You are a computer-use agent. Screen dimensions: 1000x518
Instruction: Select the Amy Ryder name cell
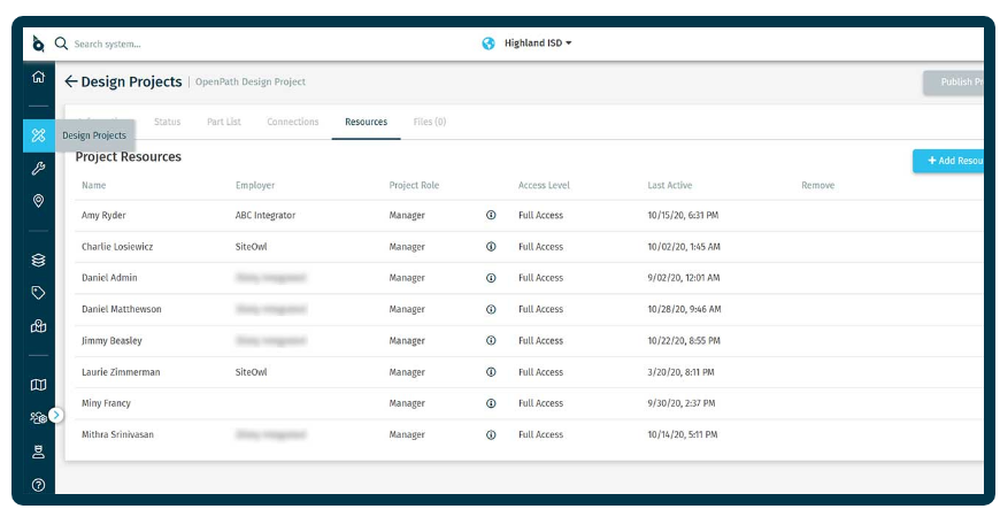tap(103, 216)
